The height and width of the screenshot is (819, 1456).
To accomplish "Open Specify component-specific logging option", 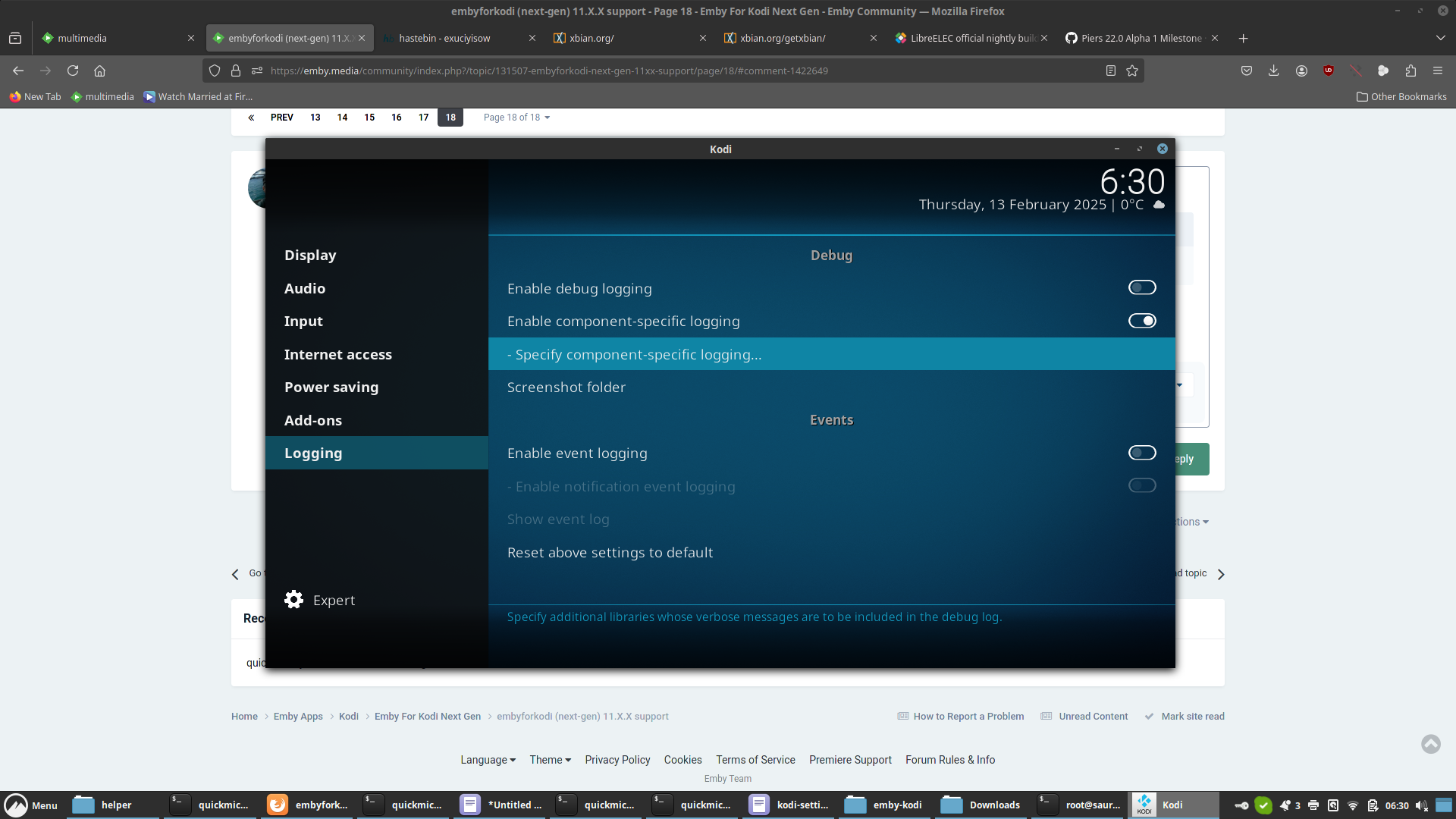I will (x=634, y=354).
